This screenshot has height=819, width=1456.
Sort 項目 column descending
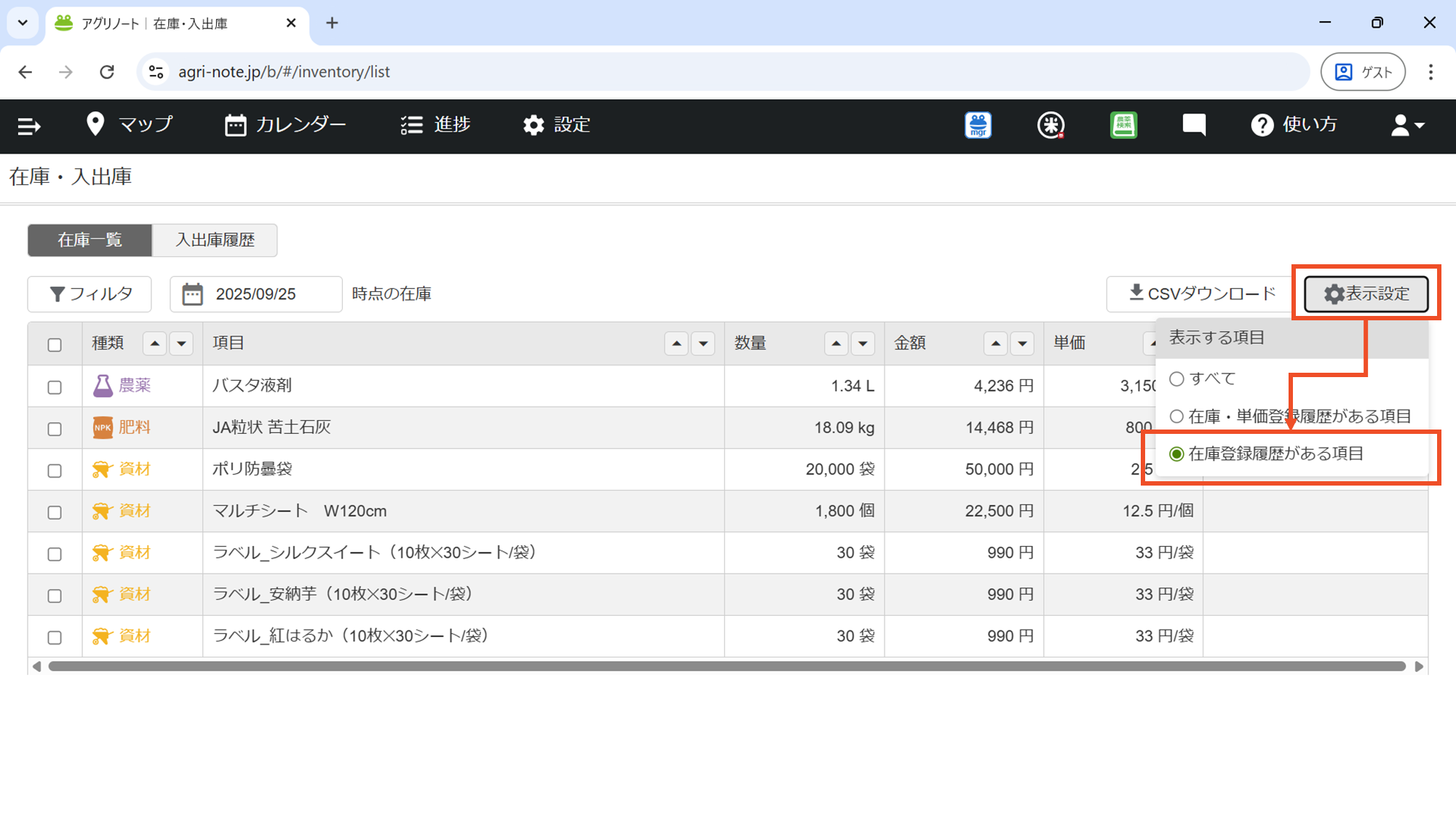(x=703, y=343)
